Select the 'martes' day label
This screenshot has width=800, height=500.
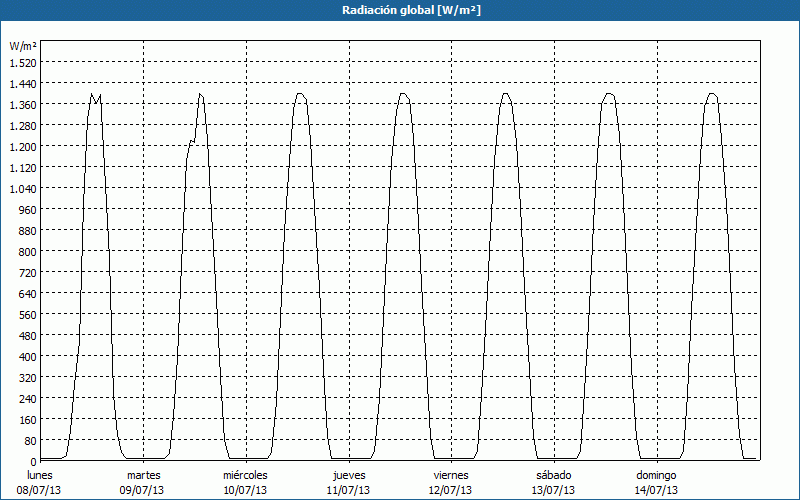(143, 475)
